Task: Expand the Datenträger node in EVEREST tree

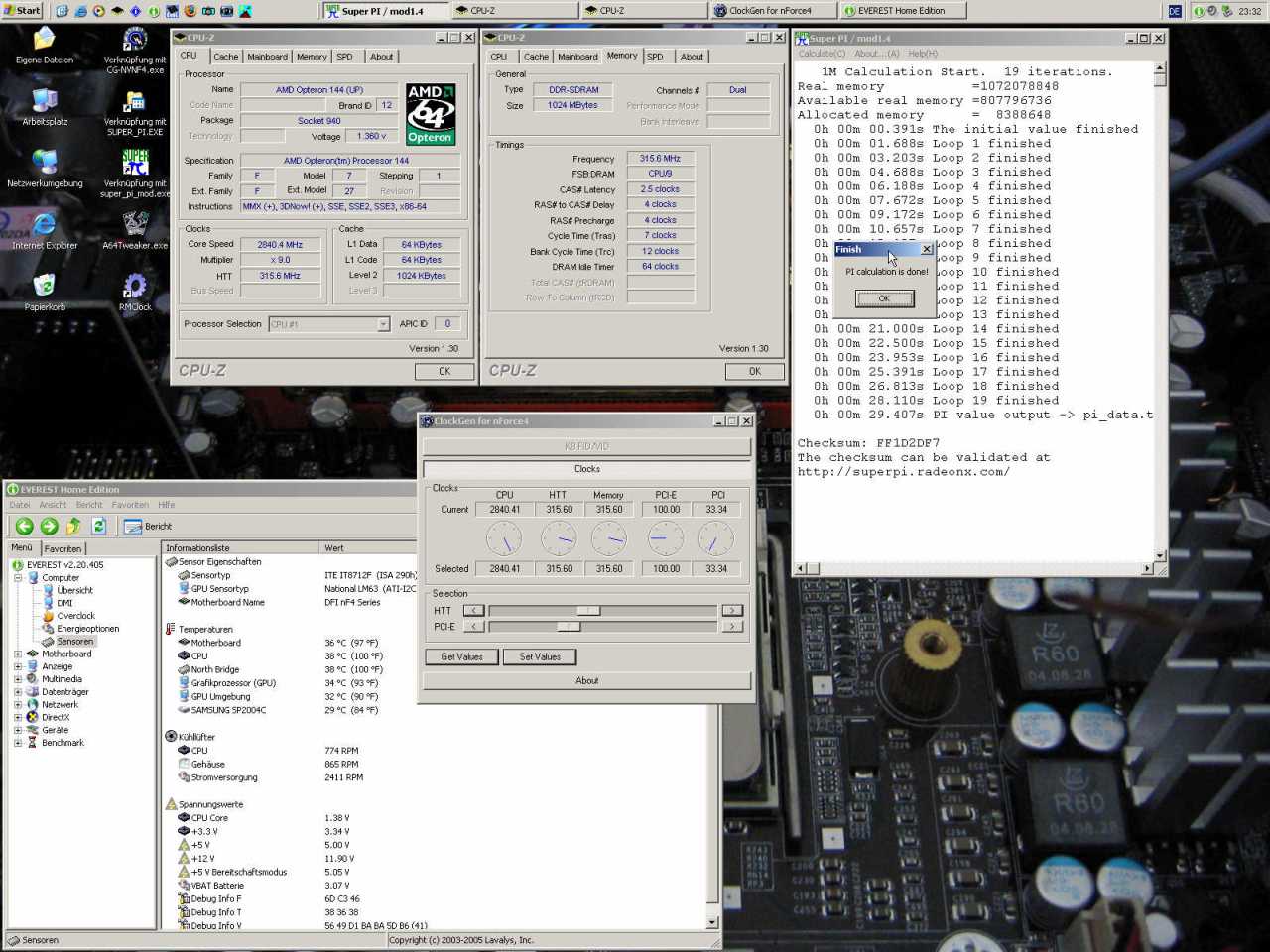Action: coord(18,692)
